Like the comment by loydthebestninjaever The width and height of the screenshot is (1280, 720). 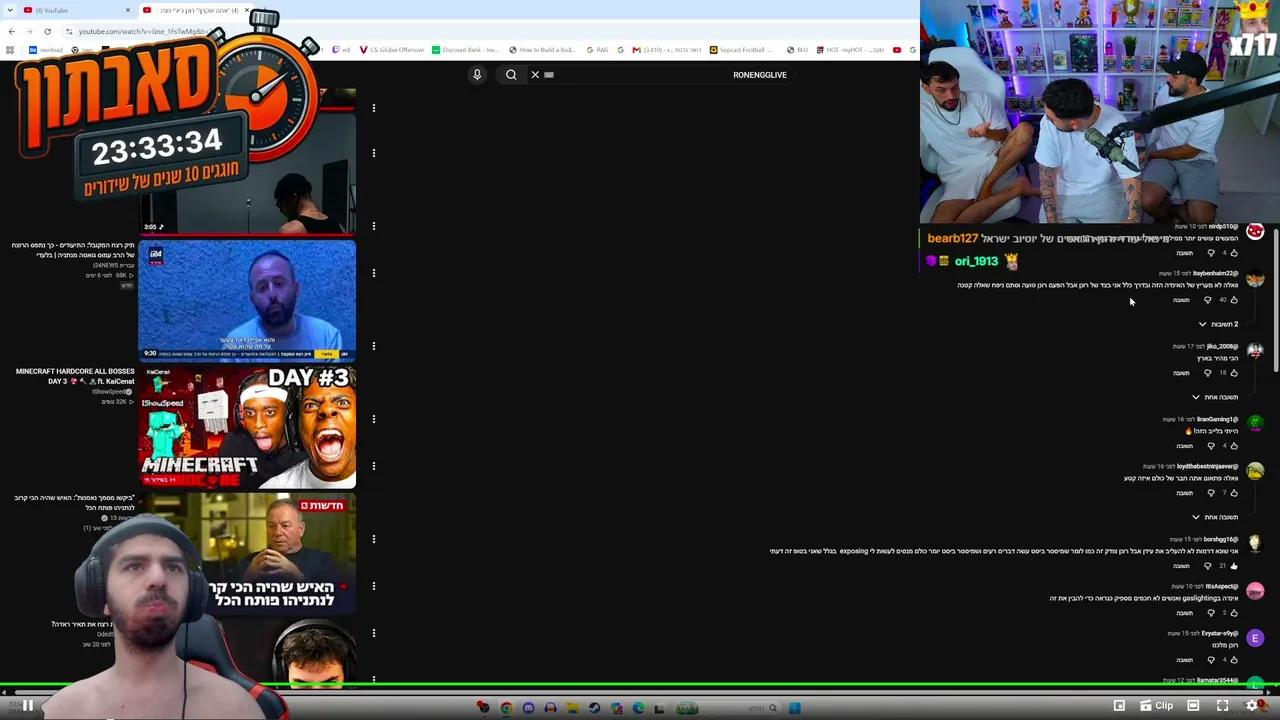point(1234,493)
